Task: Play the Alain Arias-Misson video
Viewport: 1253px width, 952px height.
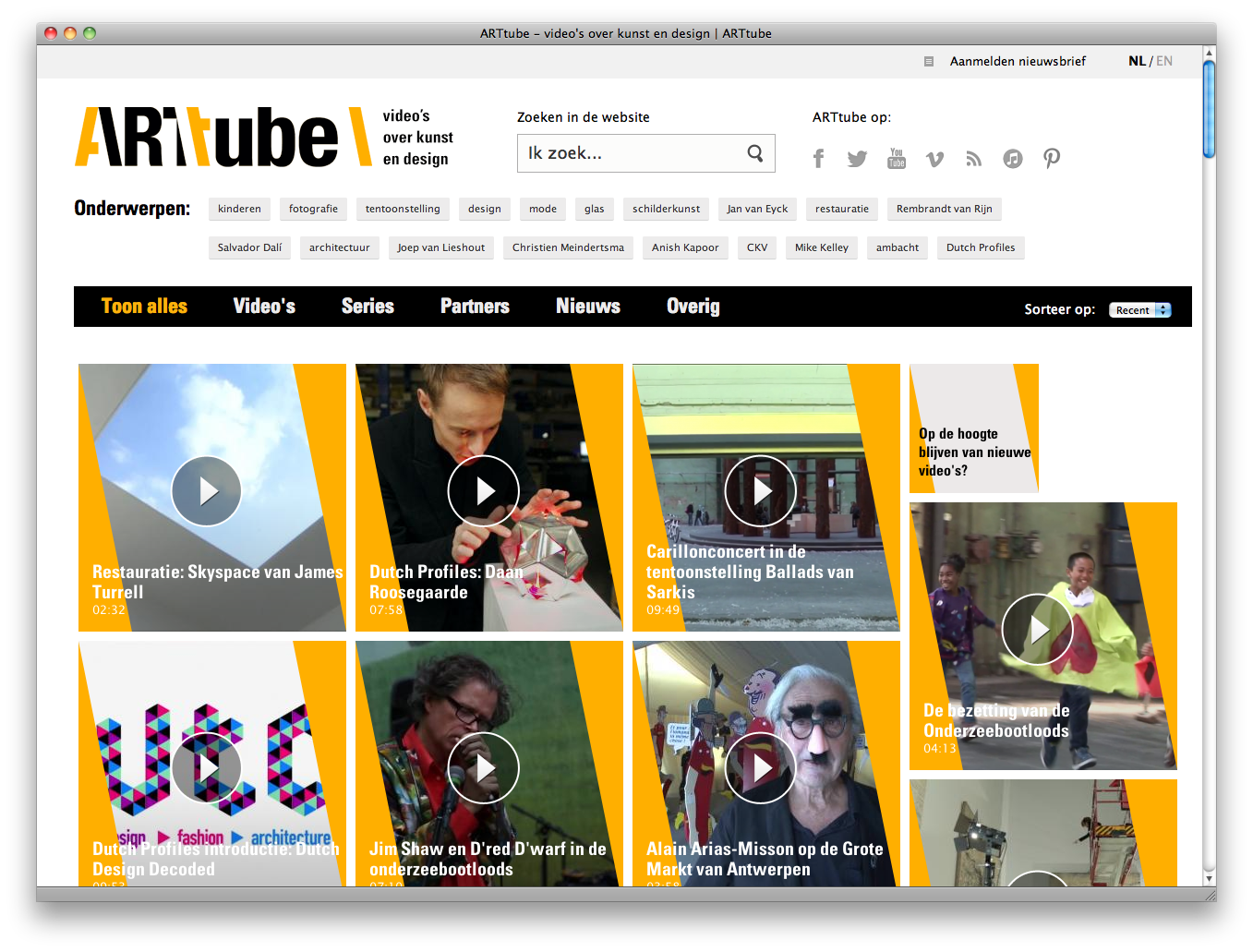Action: pyautogui.click(x=761, y=768)
